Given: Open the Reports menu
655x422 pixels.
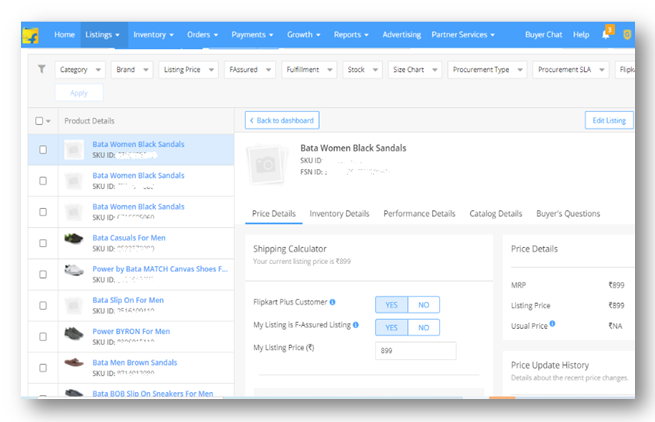Looking at the screenshot, I should tap(351, 35).
